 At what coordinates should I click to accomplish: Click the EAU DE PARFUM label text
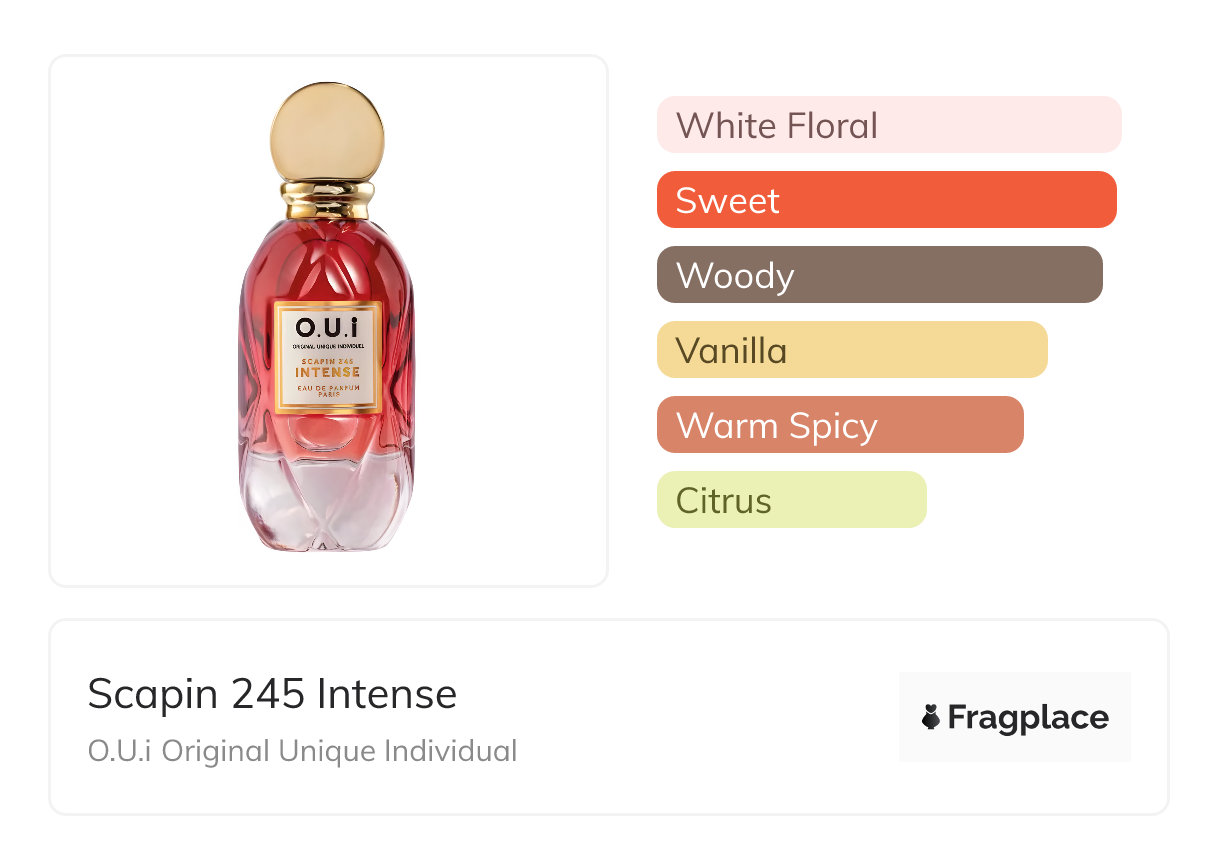point(327,386)
